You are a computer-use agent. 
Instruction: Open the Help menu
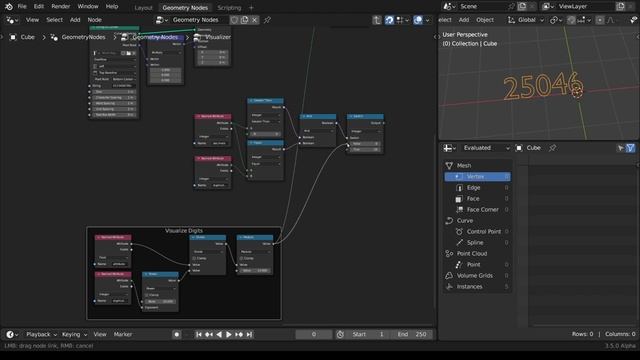pos(112,7)
